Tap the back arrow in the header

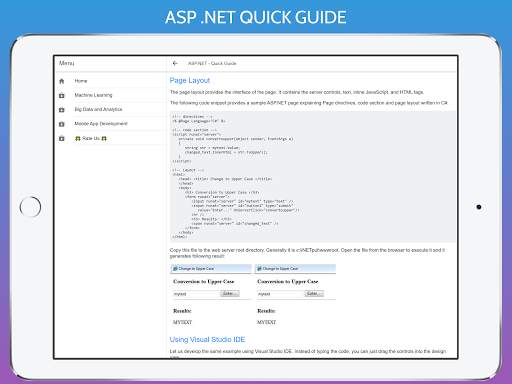175,63
